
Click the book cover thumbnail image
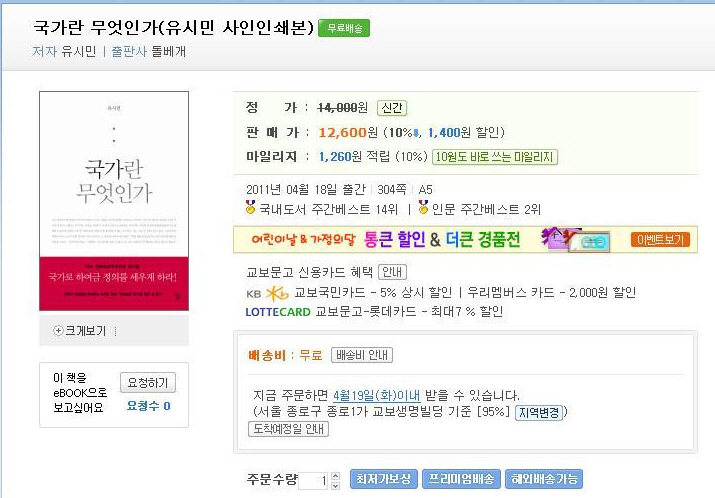click(x=114, y=201)
